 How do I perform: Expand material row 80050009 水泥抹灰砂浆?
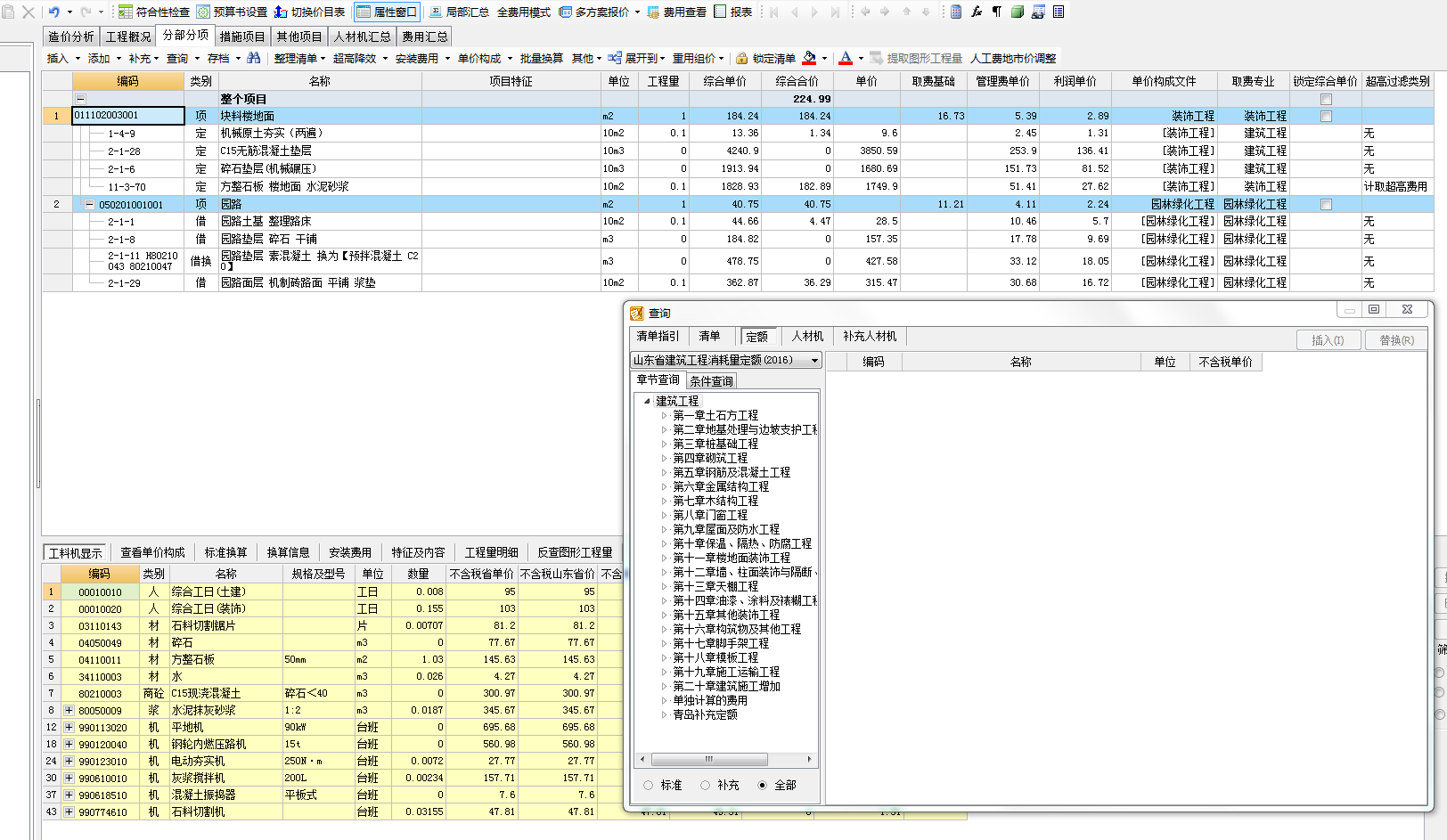69,710
